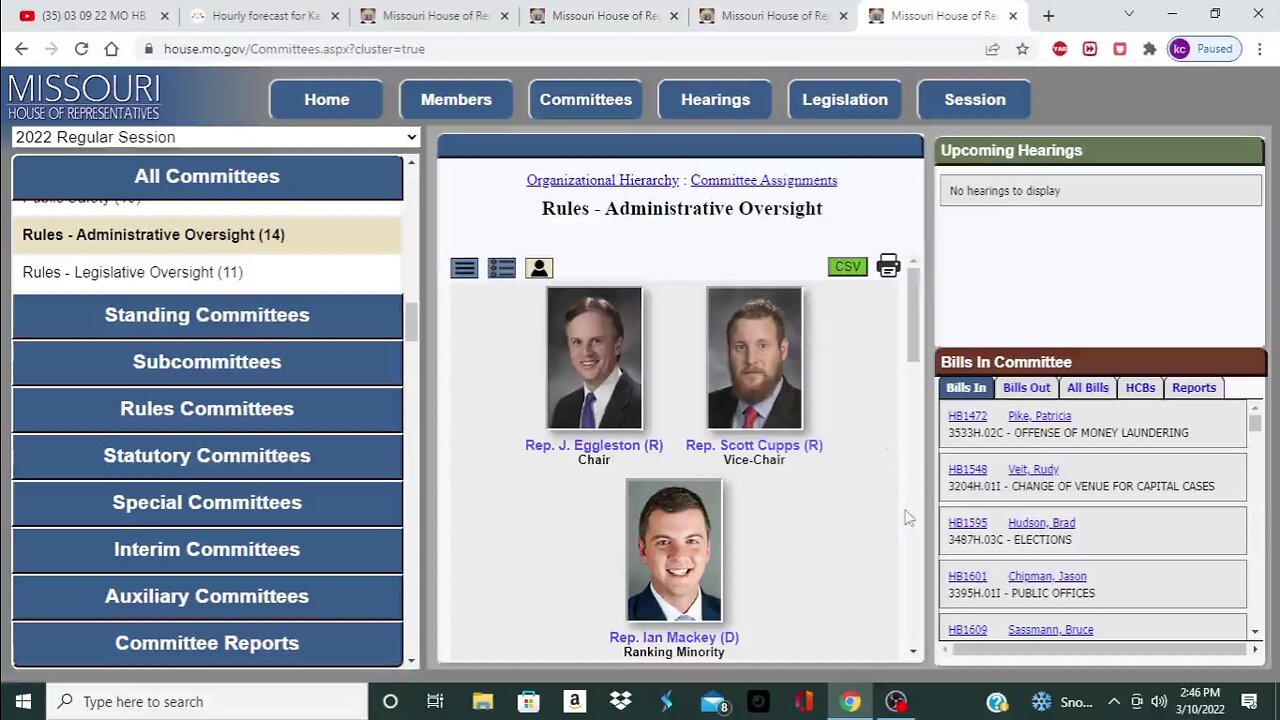1280x720 pixels.
Task: Open the Mail app in taskbar
Action: (x=713, y=701)
